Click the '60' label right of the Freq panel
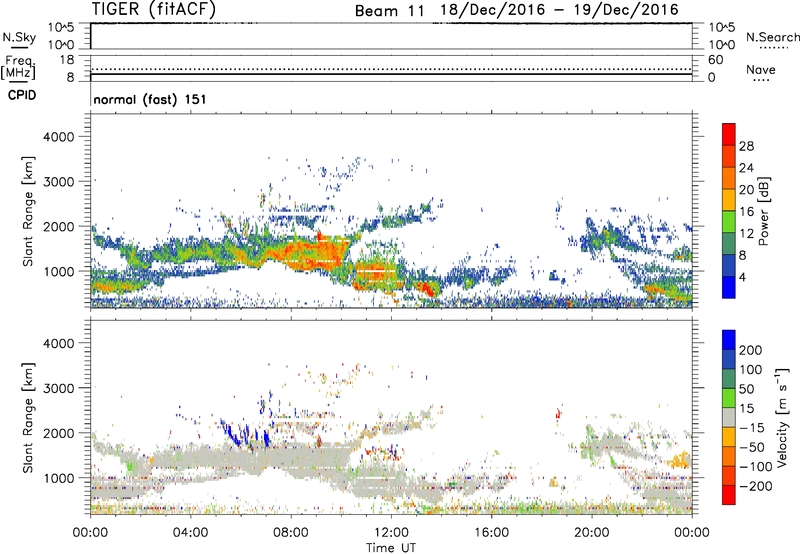 pos(716,60)
